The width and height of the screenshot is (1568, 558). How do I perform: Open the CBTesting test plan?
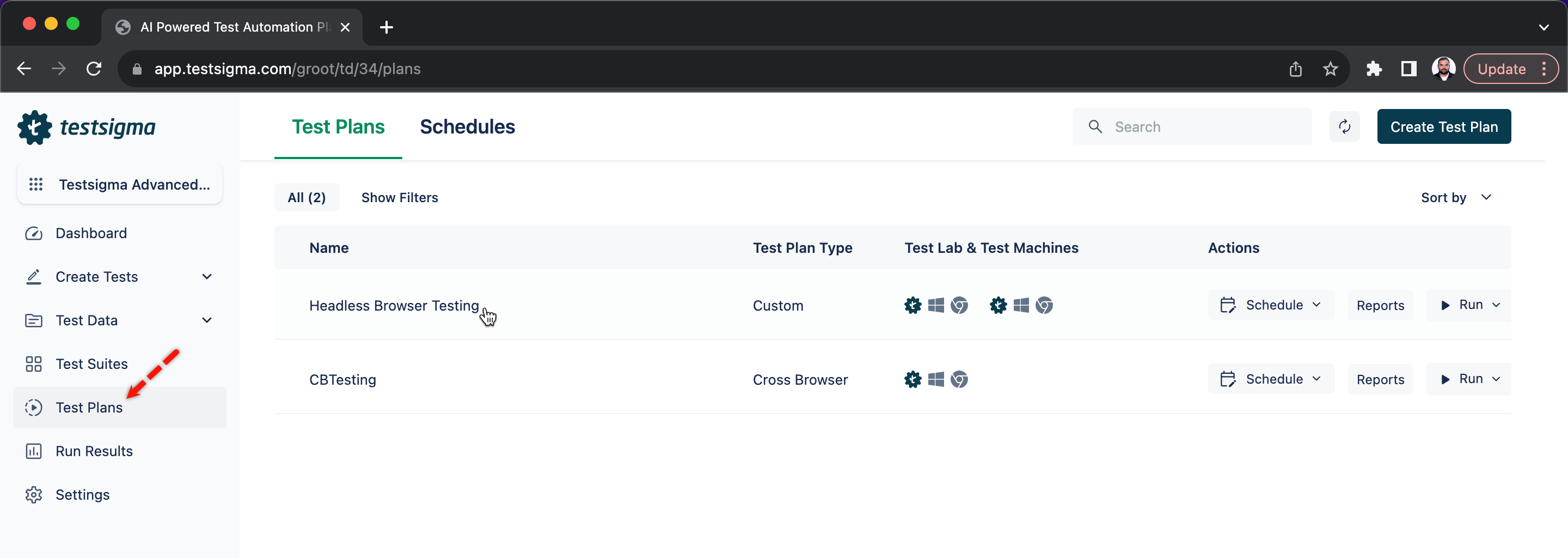click(x=342, y=379)
